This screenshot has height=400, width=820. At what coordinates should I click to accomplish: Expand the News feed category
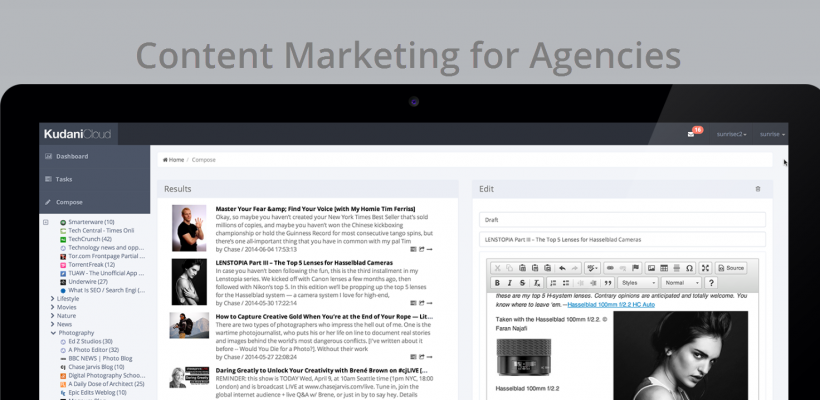(53, 324)
